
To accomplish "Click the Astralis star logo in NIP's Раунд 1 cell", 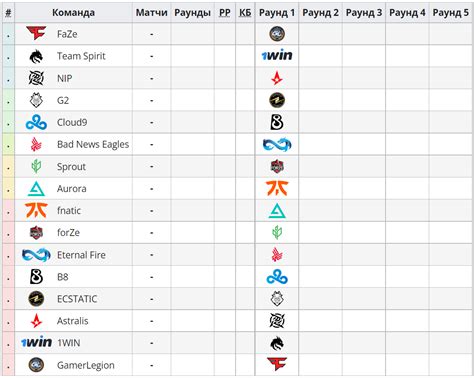I will (277, 78).
